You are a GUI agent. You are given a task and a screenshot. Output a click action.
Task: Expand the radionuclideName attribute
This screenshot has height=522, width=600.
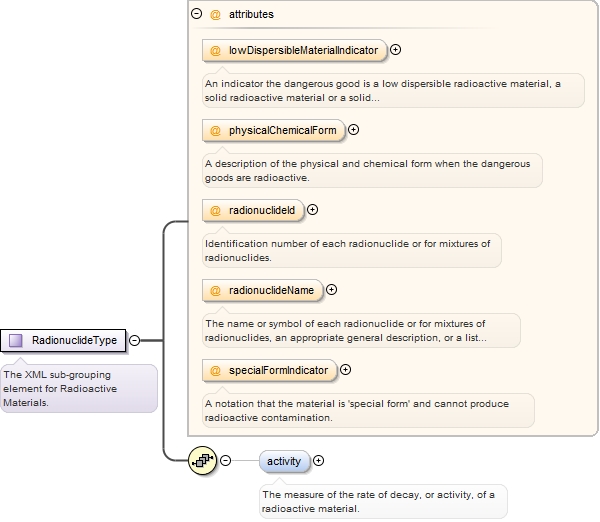[x=331, y=290]
